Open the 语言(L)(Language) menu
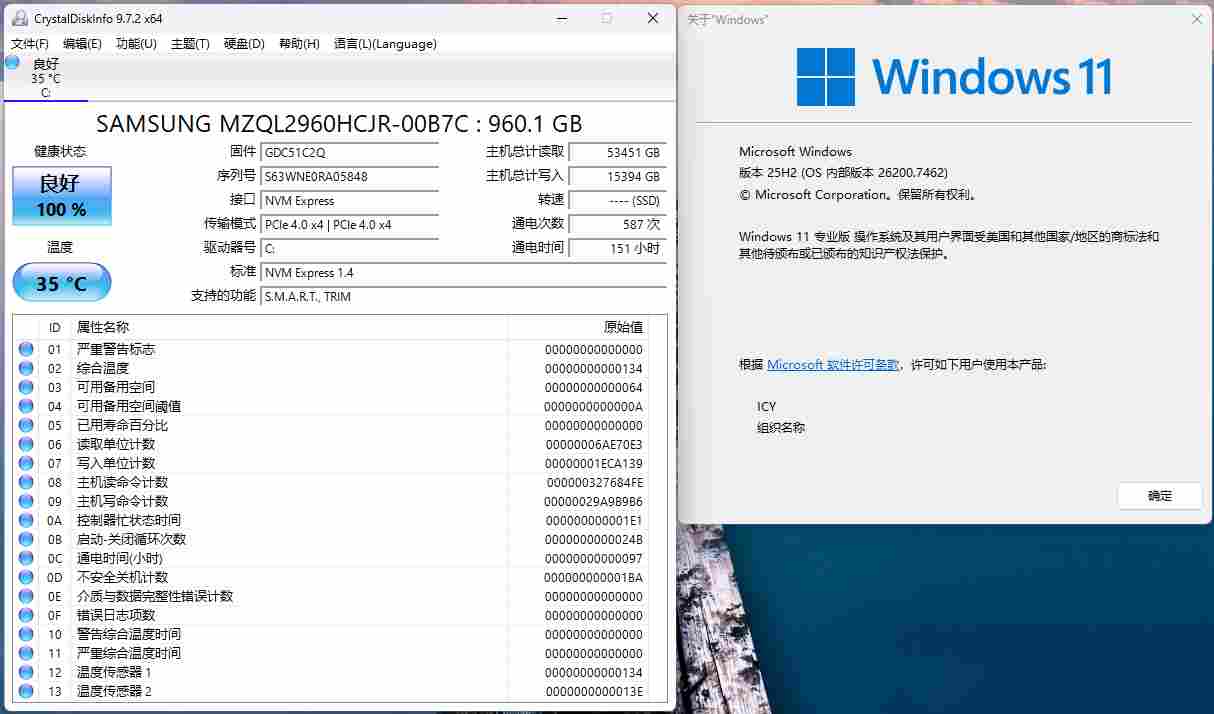 point(385,44)
